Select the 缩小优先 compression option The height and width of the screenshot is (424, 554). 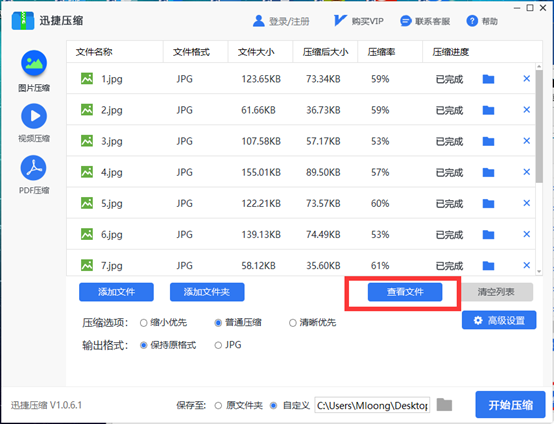[x=143, y=323]
